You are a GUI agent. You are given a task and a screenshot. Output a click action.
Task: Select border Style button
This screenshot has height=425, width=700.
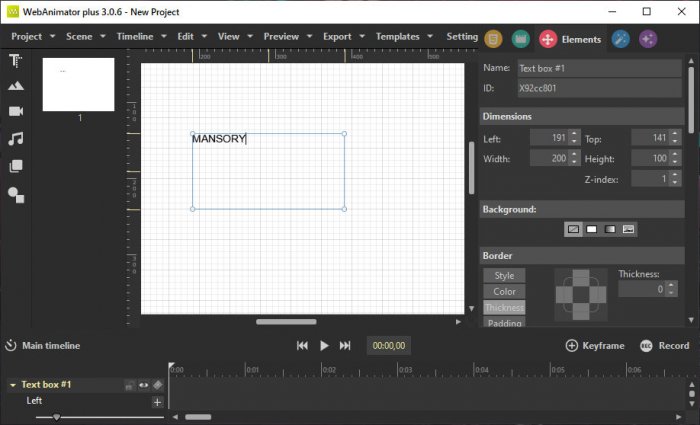click(504, 275)
